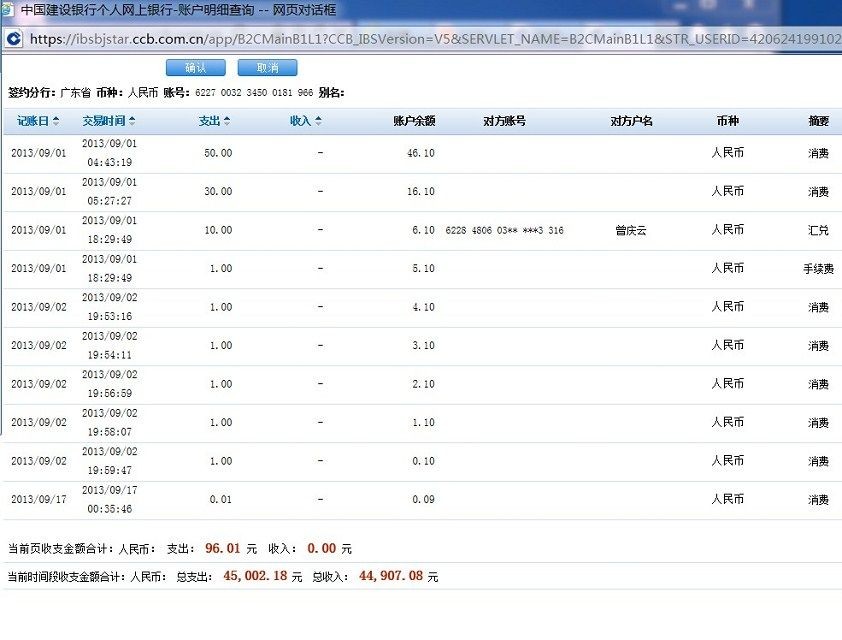Click the CCB site icon beside URL
This screenshot has width=842, height=640.
click(14, 38)
